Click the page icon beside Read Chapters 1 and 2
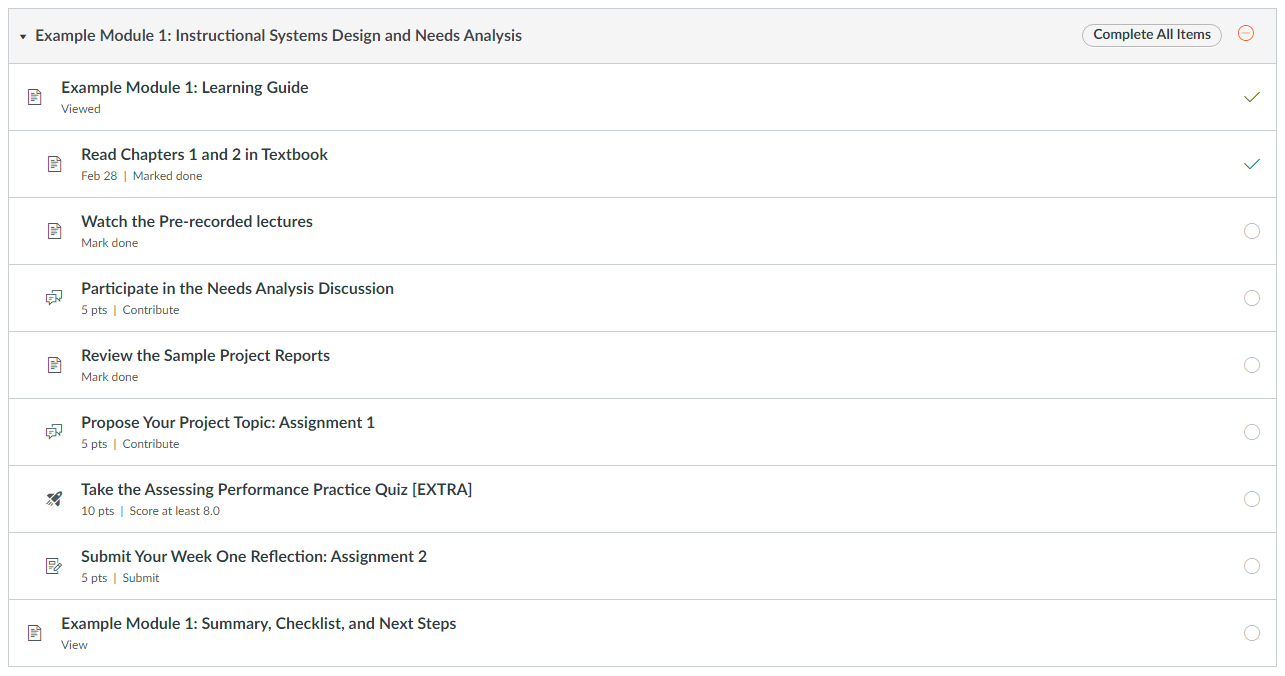Image resolution: width=1285 pixels, height=676 pixels. pyautogui.click(x=54, y=163)
